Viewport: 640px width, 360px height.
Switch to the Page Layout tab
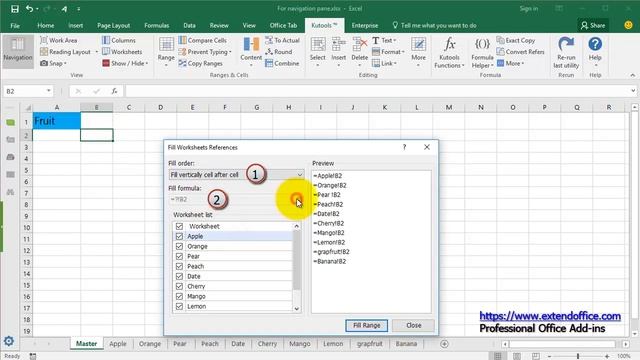pos(113,25)
